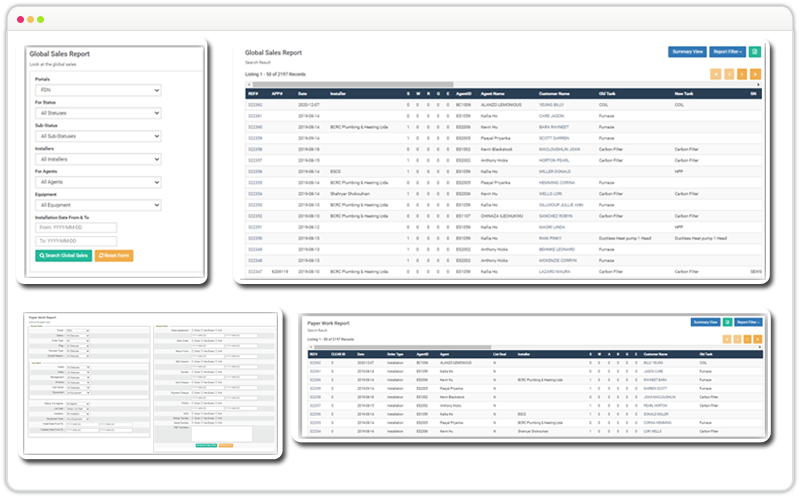Jump to first page in Global Sales Report
The width and height of the screenshot is (800, 500).
[715, 74]
